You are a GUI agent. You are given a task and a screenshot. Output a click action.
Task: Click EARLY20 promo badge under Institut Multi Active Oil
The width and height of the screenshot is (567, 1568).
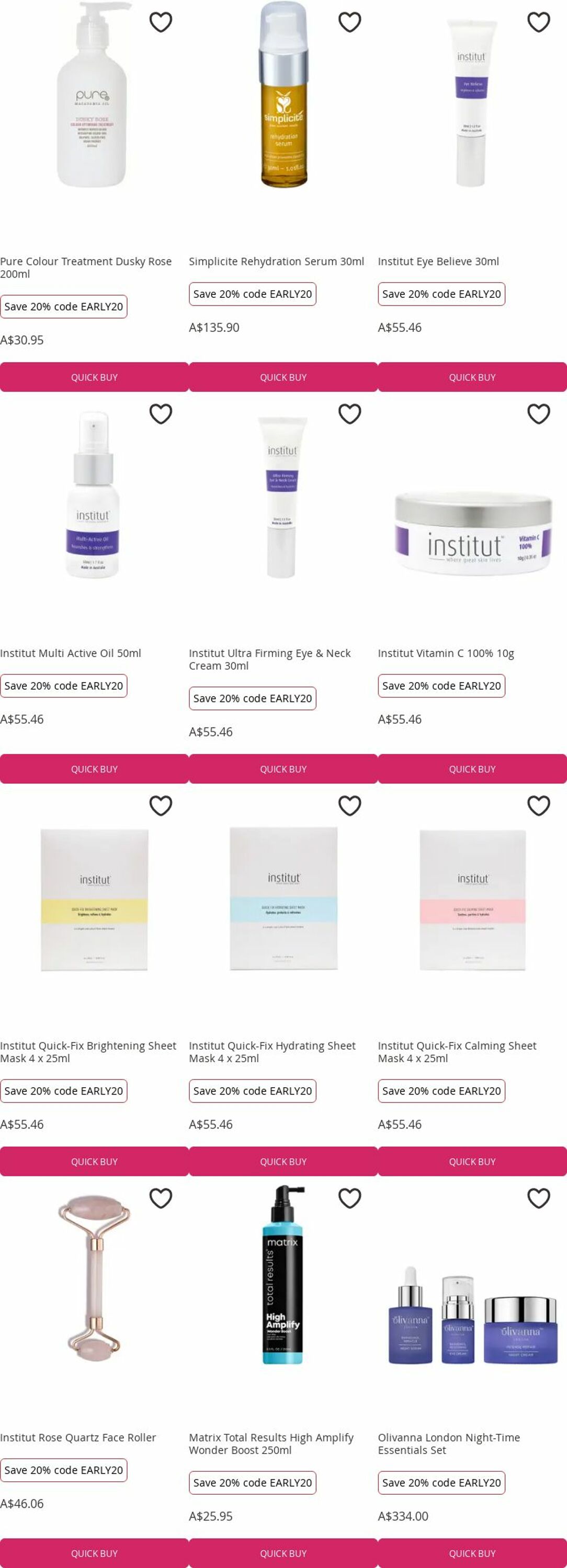click(64, 686)
